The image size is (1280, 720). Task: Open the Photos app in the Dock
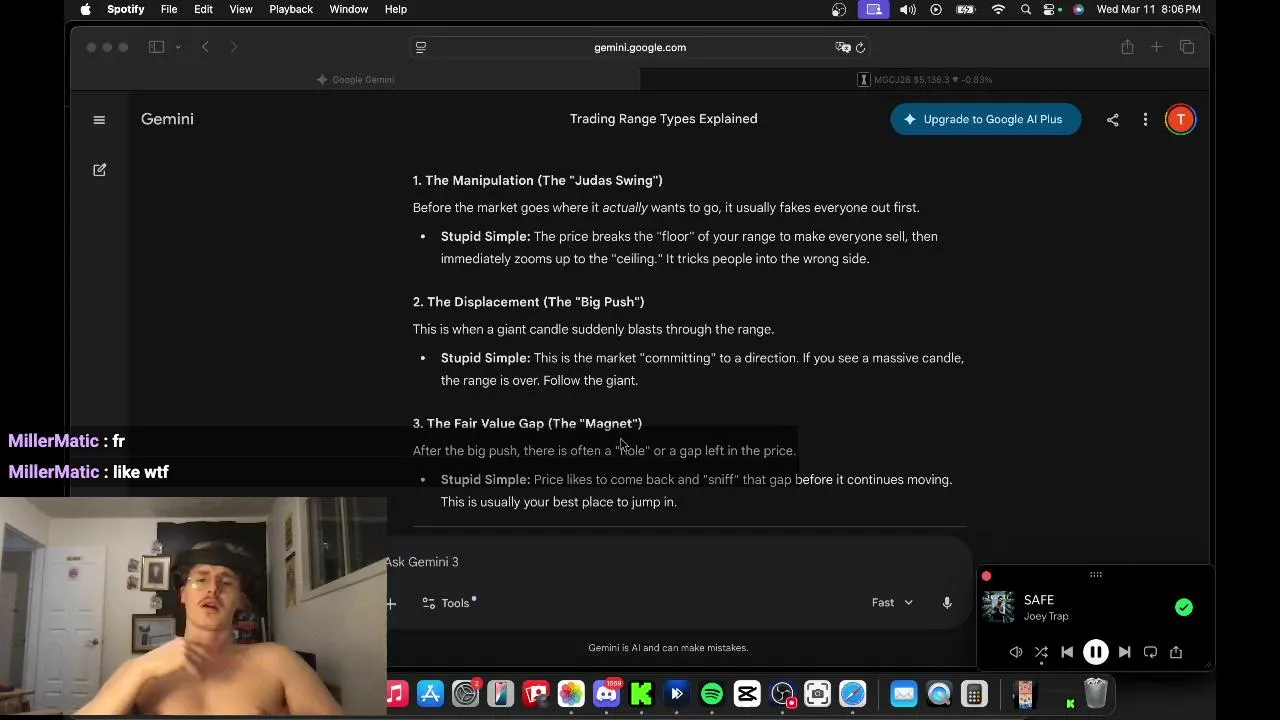571,694
